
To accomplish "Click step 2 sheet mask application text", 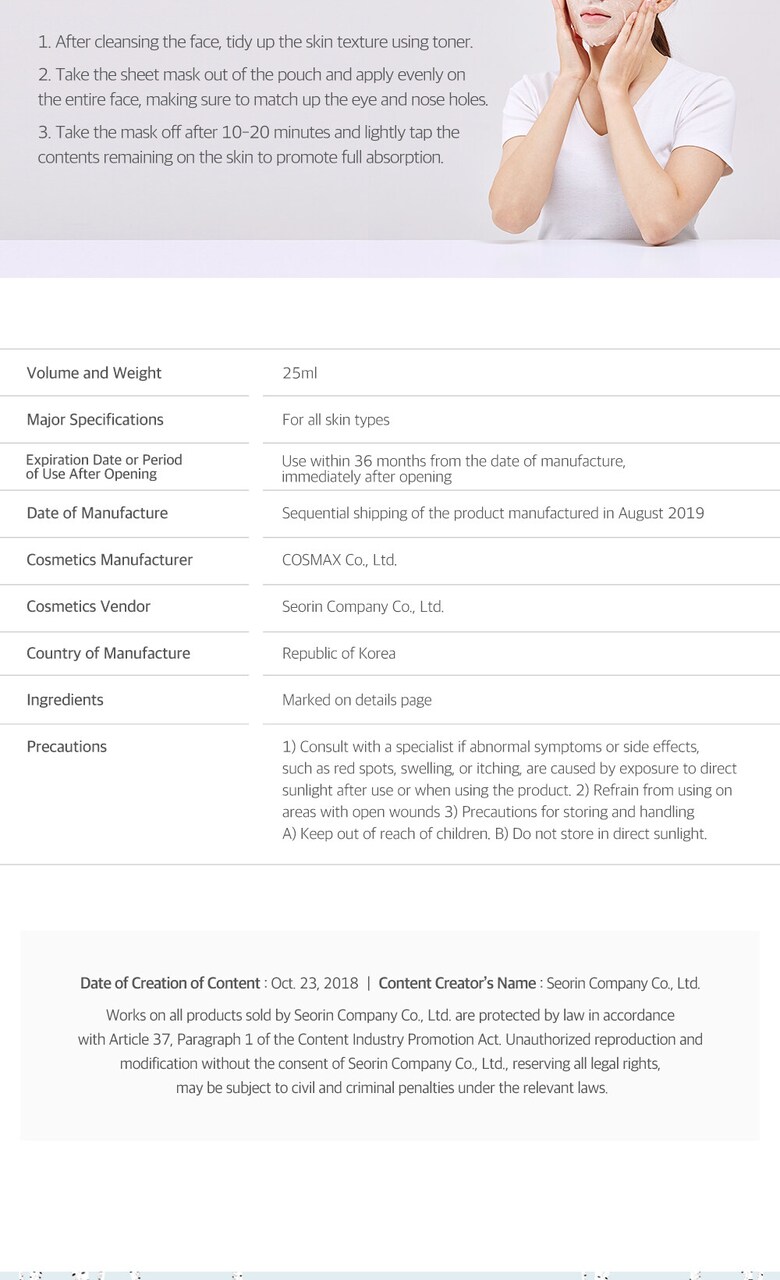I will (x=262, y=87).
